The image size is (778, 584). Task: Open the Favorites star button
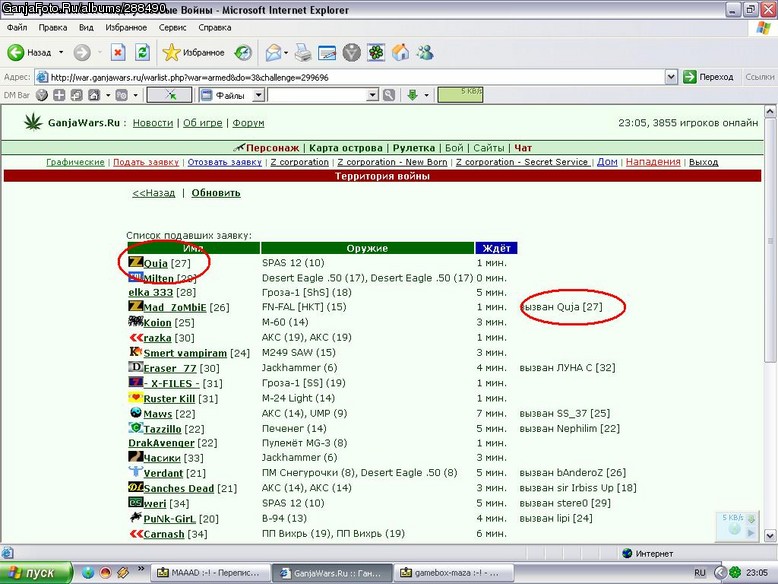(x=194, y=52)
